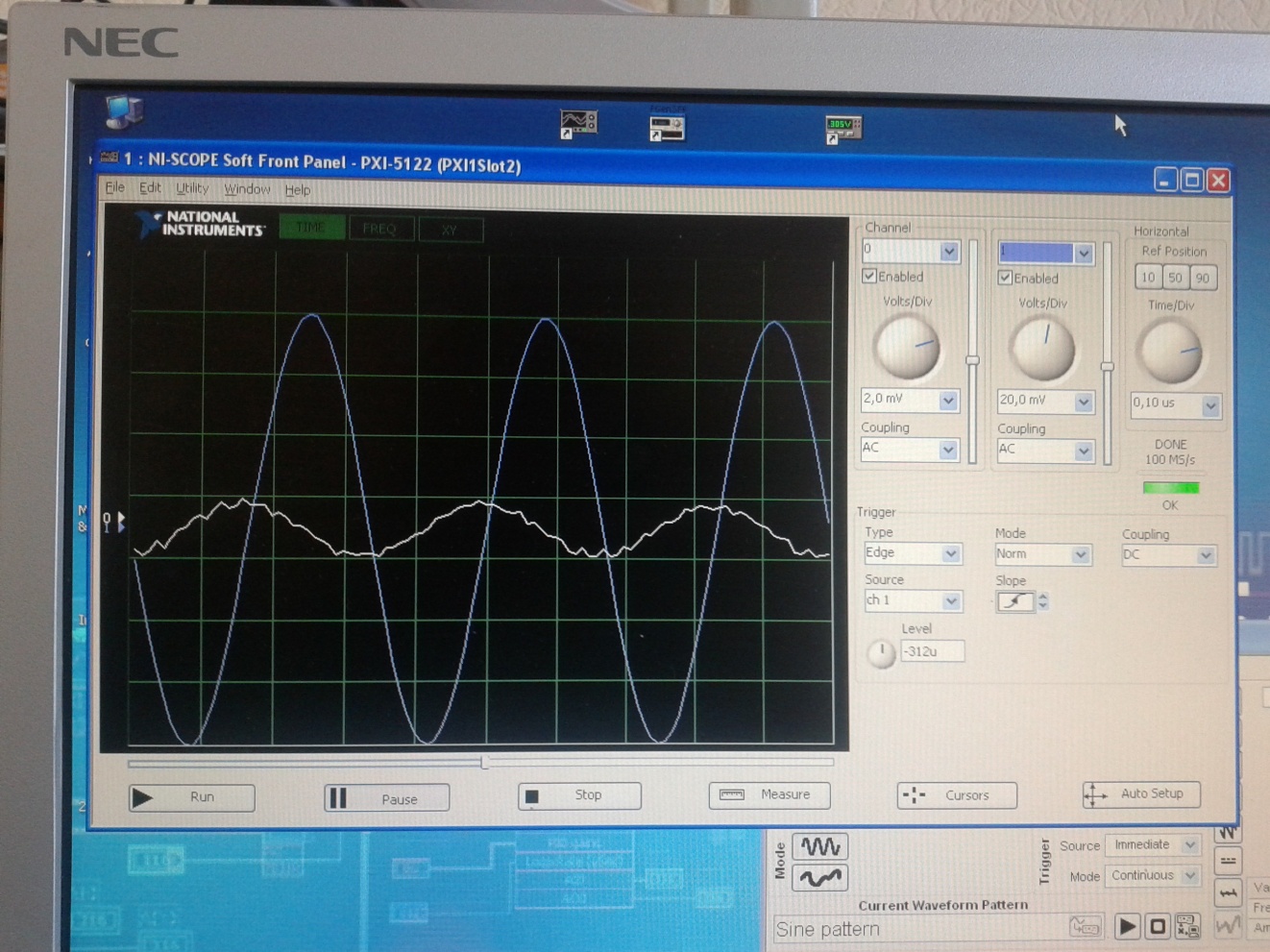Open the function generator desktop shortcut
The height and width of the screenshot is (952, 1270).
click(667, 127)
